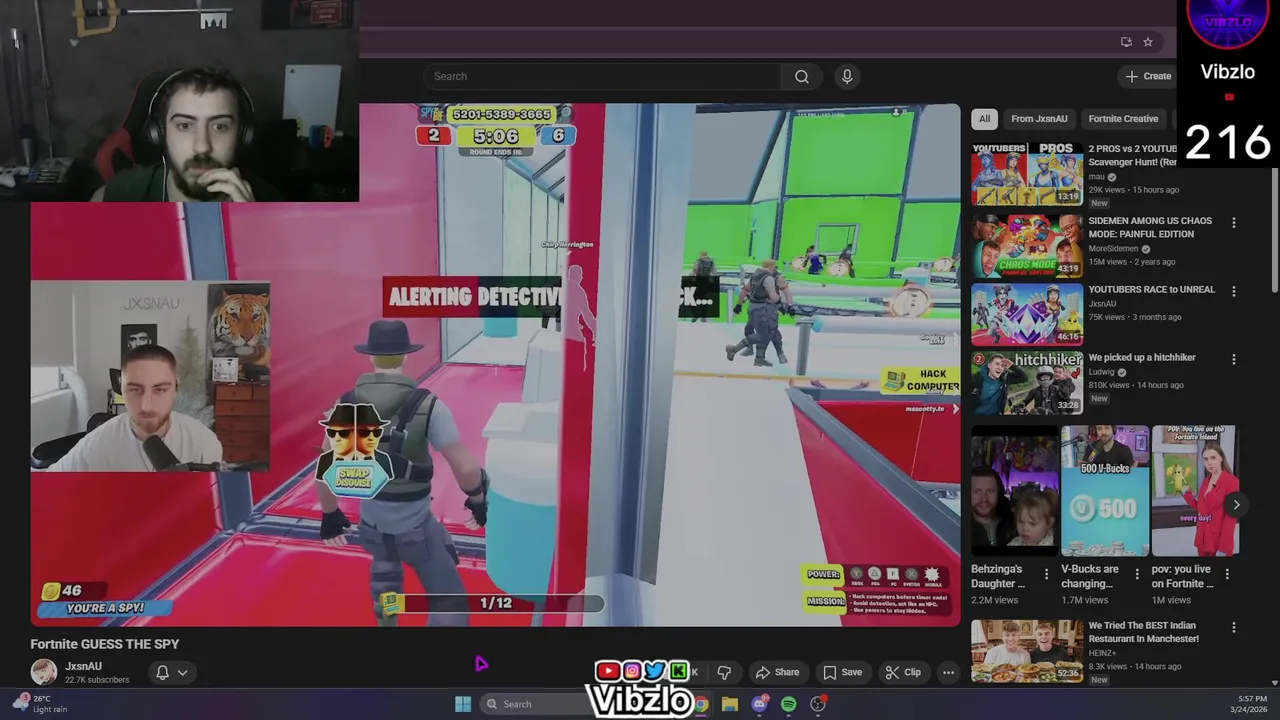Activate voice search microphone icon
Viewport: 1280px width, 720px height.
(x=847, y=76)
